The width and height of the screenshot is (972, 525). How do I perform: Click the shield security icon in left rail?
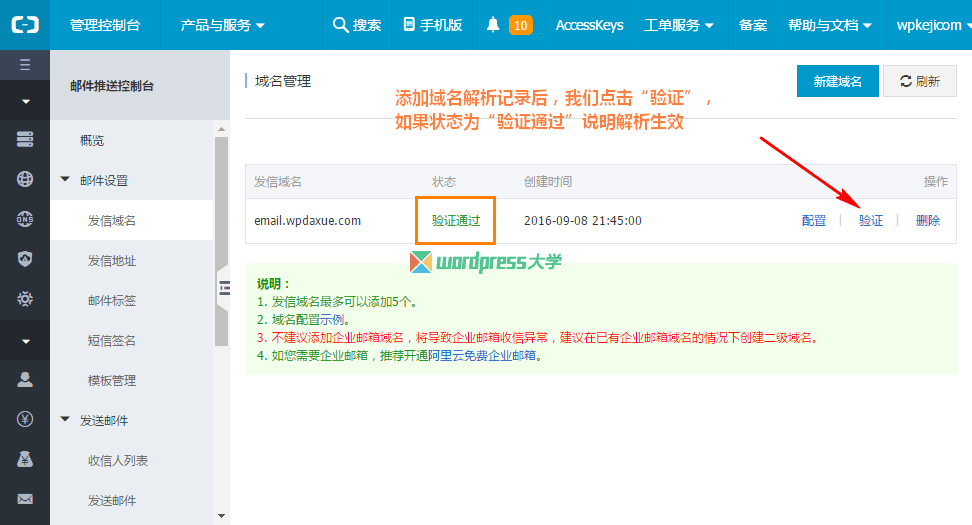click(x=25, y=259)
